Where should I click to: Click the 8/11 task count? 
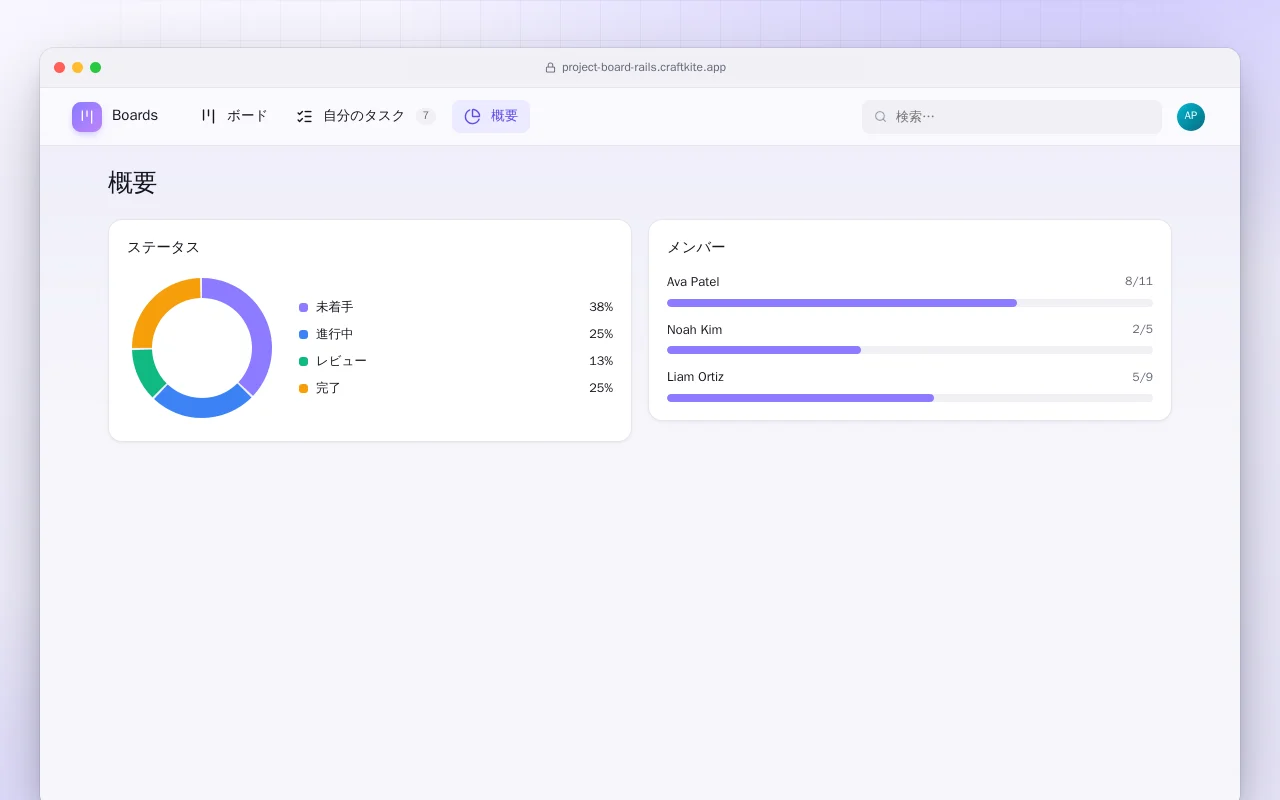tap(1139, 282)
